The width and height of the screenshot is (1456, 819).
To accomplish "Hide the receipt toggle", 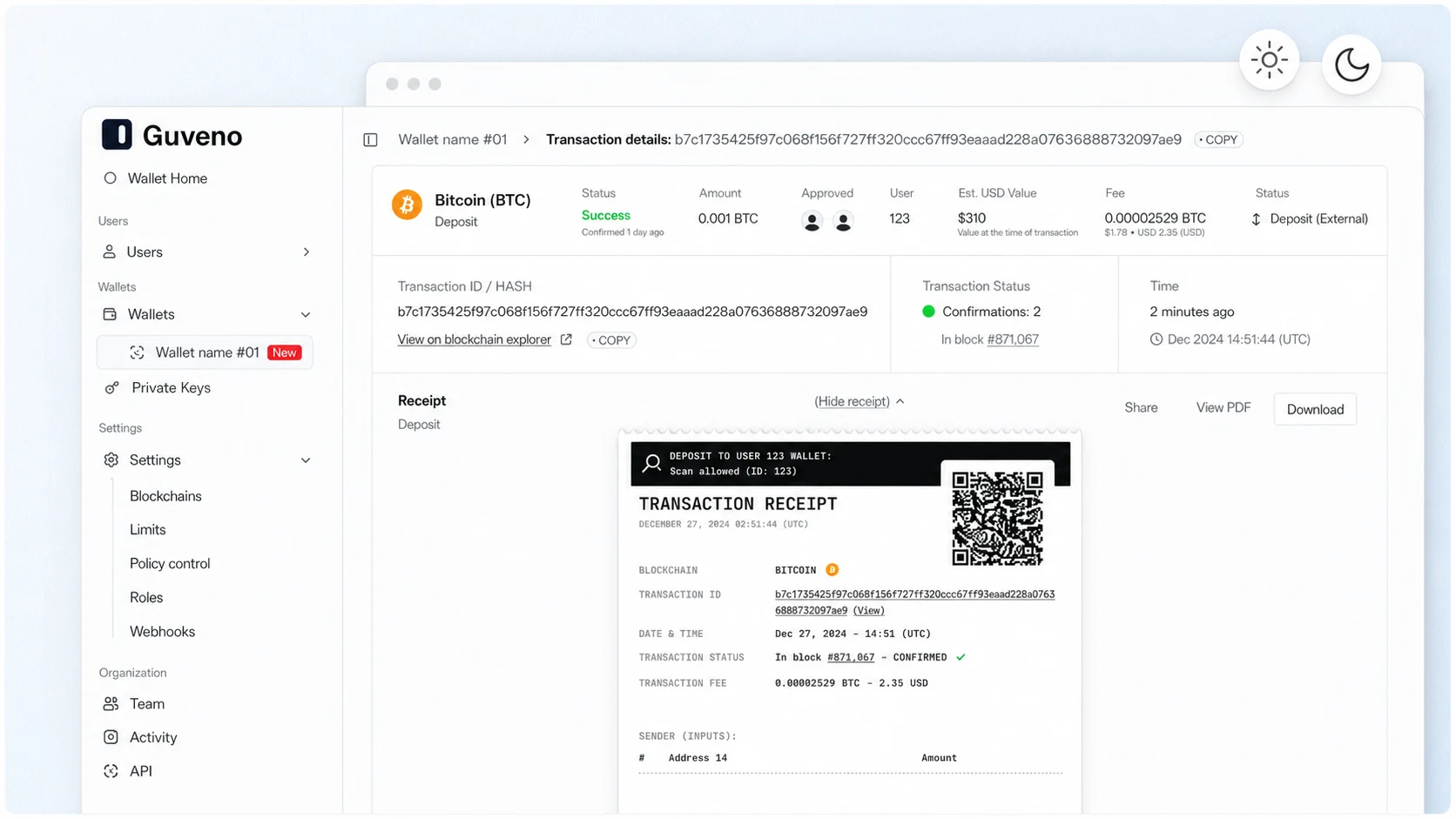I will point(852,401).
